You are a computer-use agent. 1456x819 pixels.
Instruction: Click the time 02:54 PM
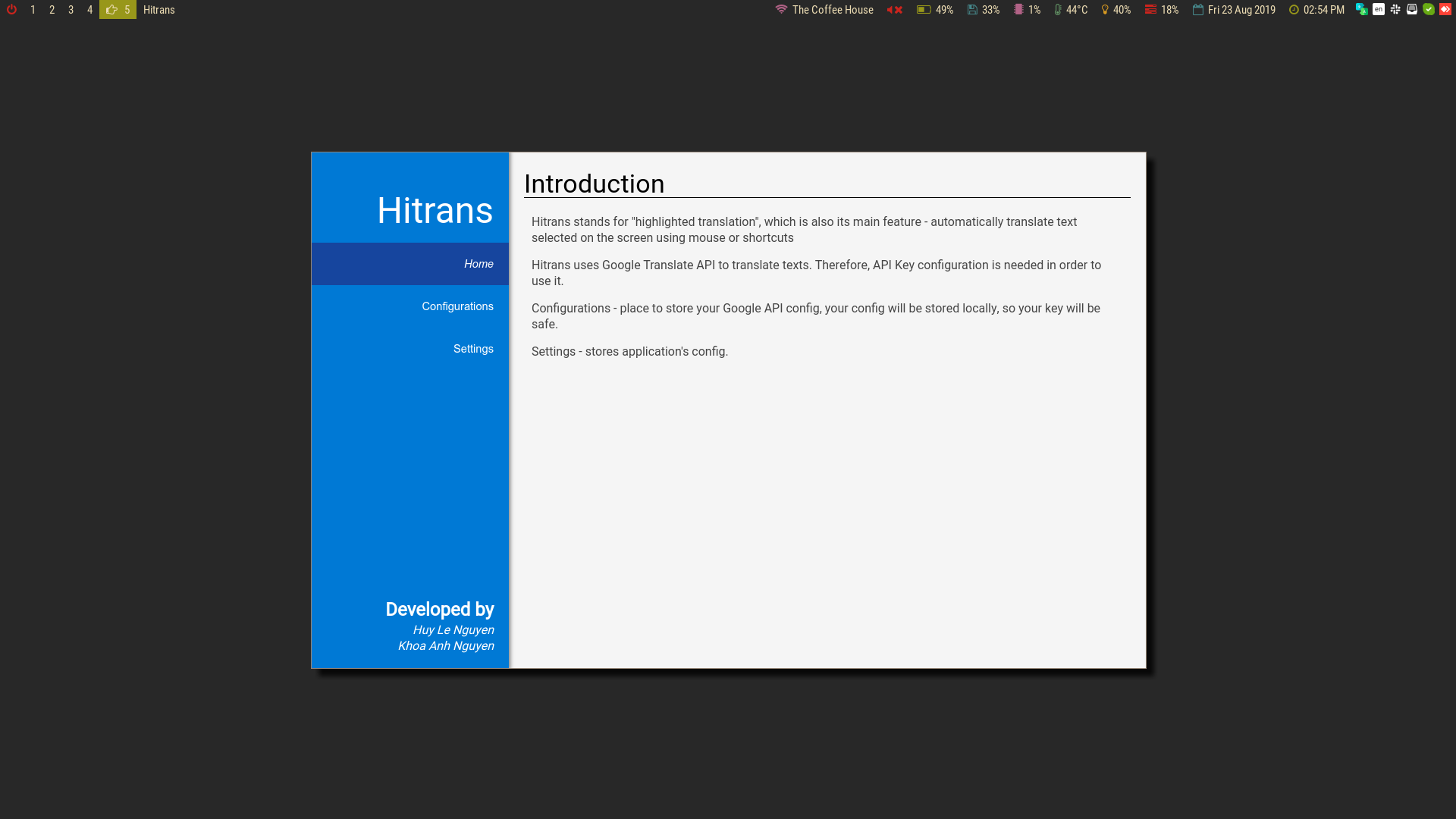pos(1324,10)
